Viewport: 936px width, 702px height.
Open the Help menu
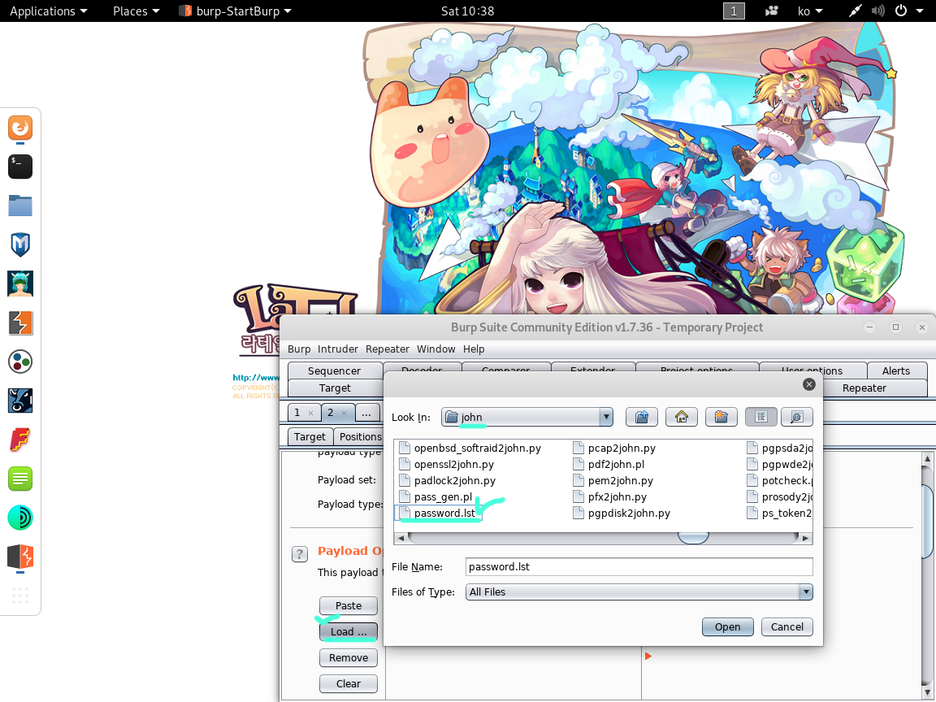pos(474,349)
